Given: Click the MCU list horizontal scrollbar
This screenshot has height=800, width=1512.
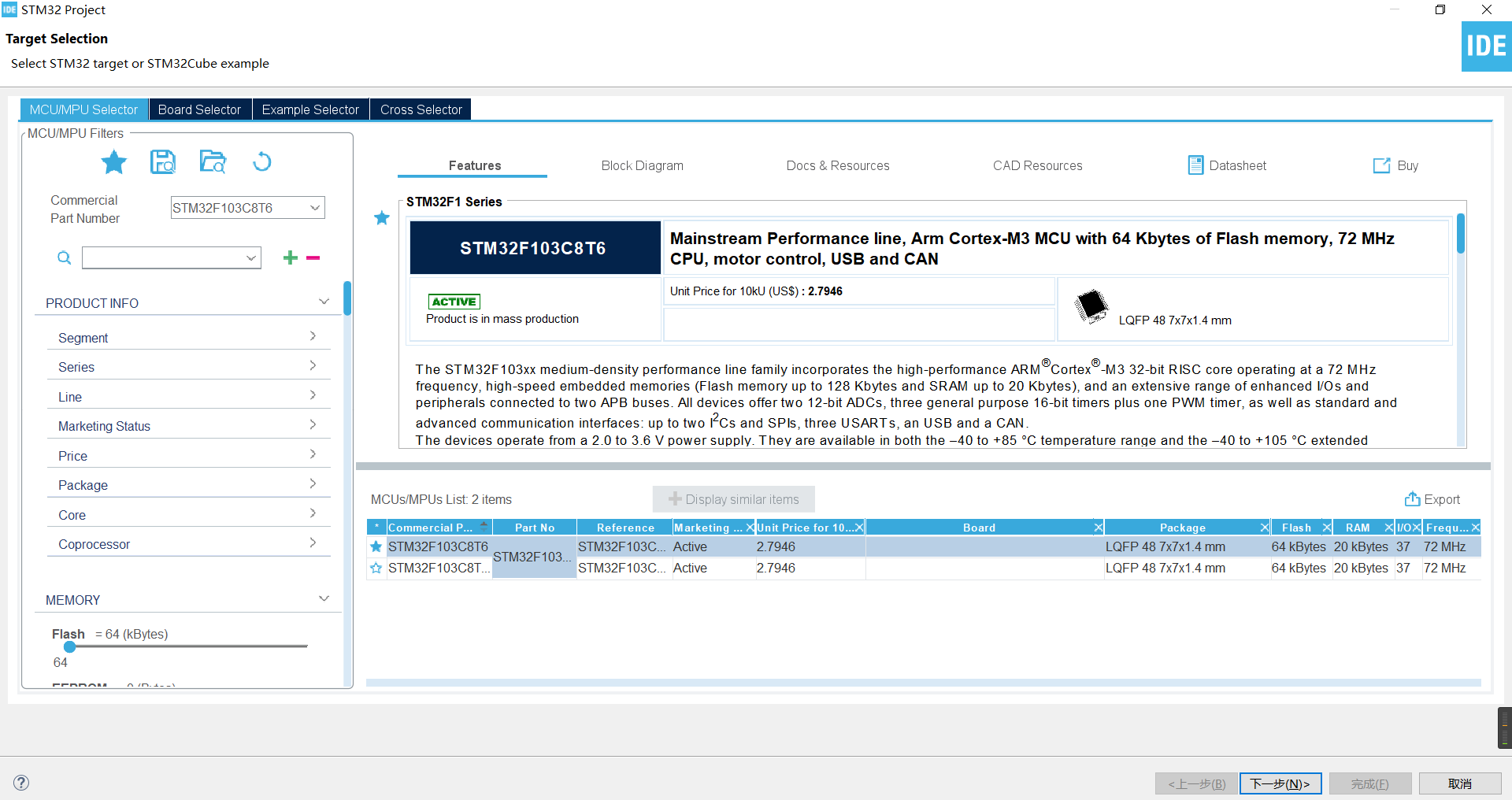Looking at the screenshot, I should click(924, 683).
